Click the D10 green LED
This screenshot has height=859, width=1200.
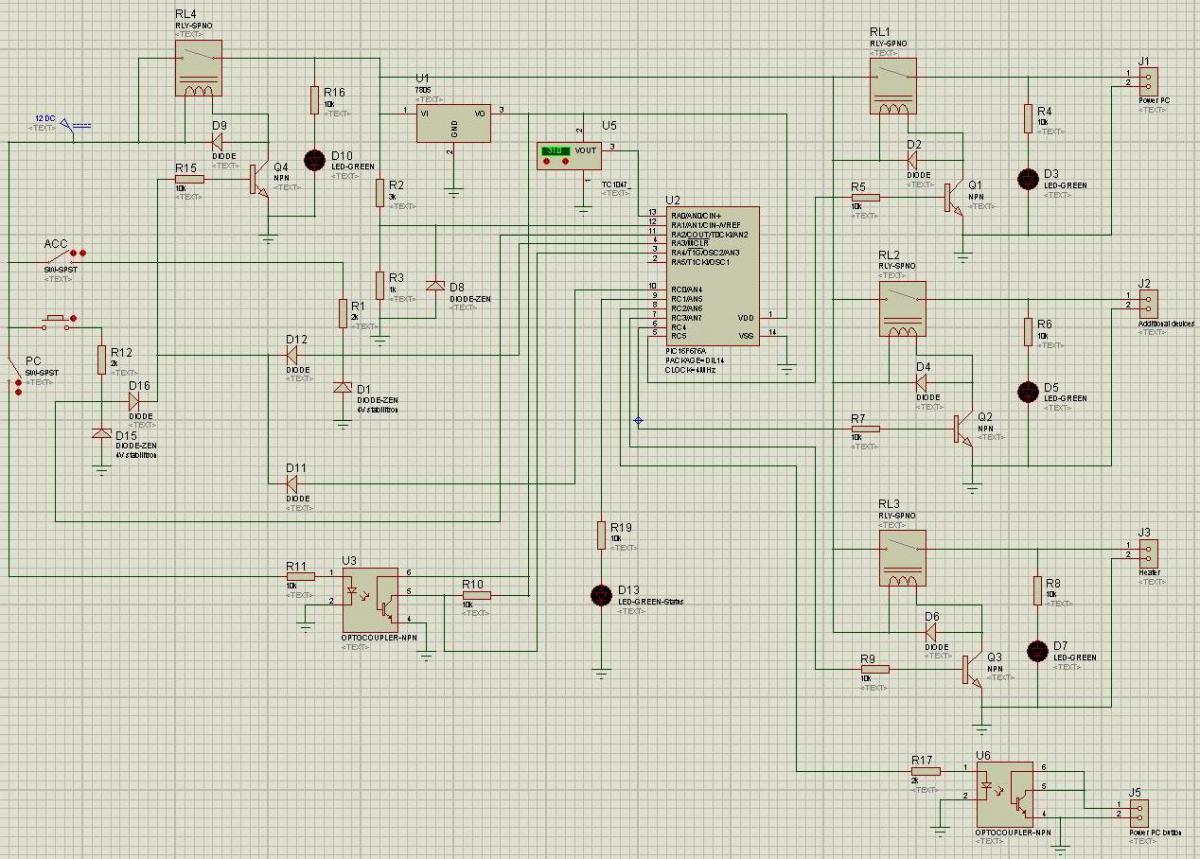pos(314,158)
